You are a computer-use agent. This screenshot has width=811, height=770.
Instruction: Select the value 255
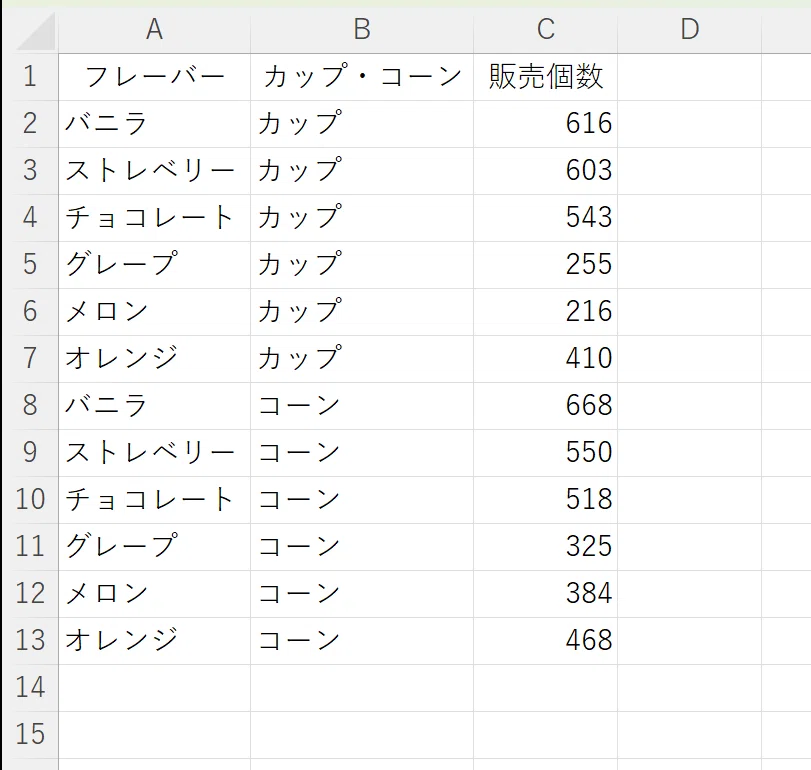point(546,265)
